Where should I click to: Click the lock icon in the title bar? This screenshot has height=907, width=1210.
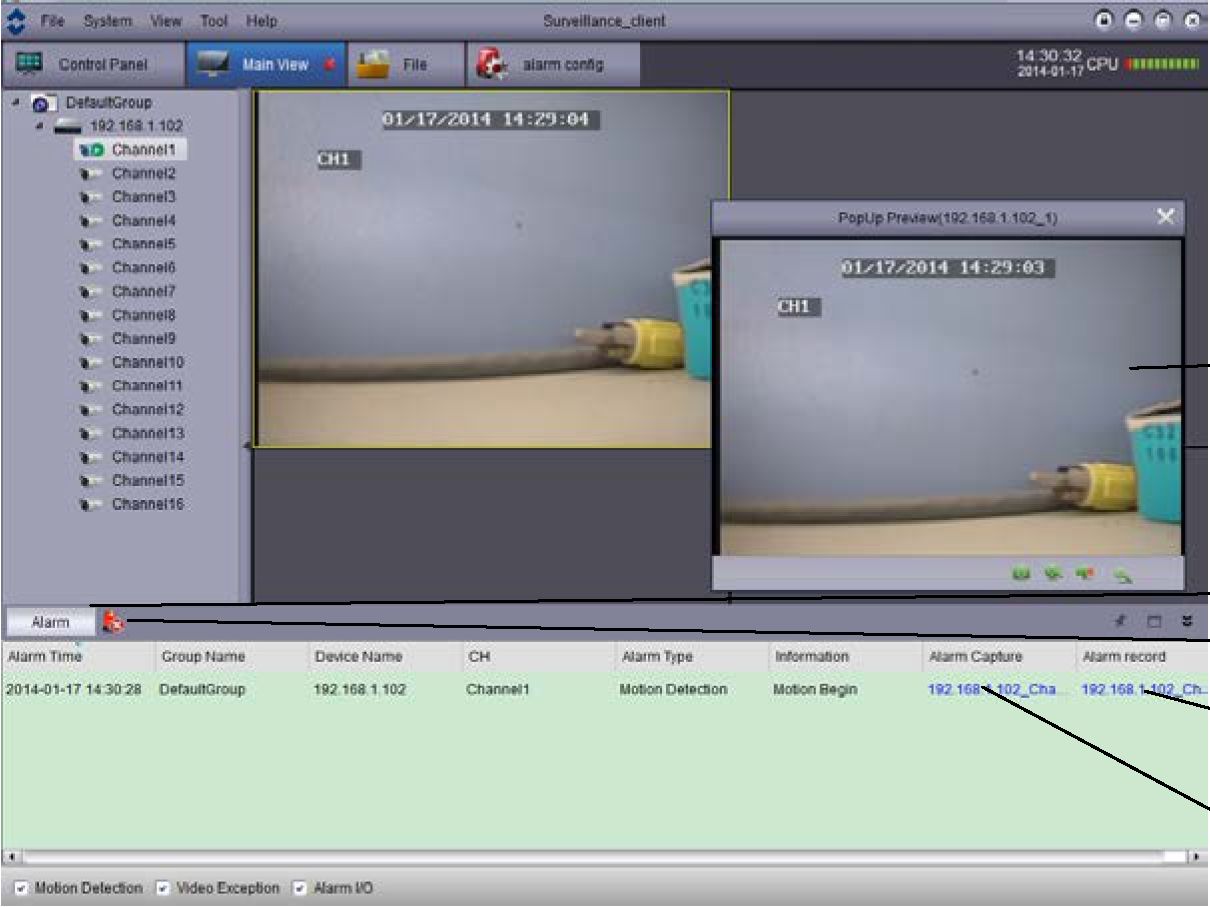[1105, 20]
